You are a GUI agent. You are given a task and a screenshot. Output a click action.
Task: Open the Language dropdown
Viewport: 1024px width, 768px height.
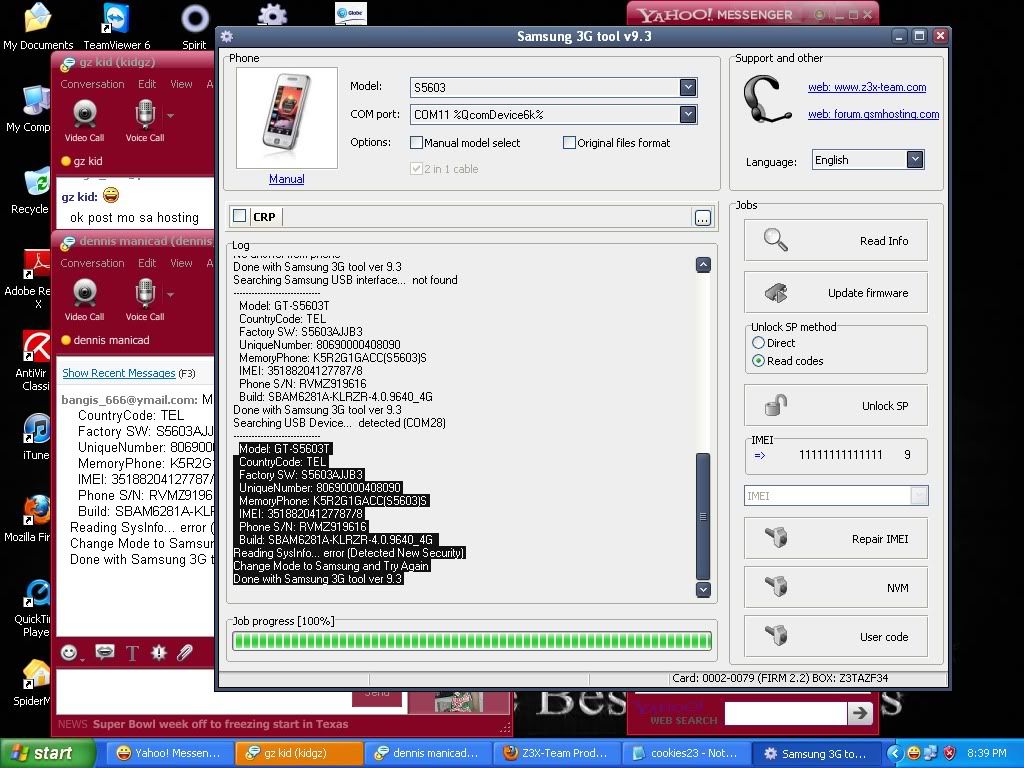click(x=915, y=159)
